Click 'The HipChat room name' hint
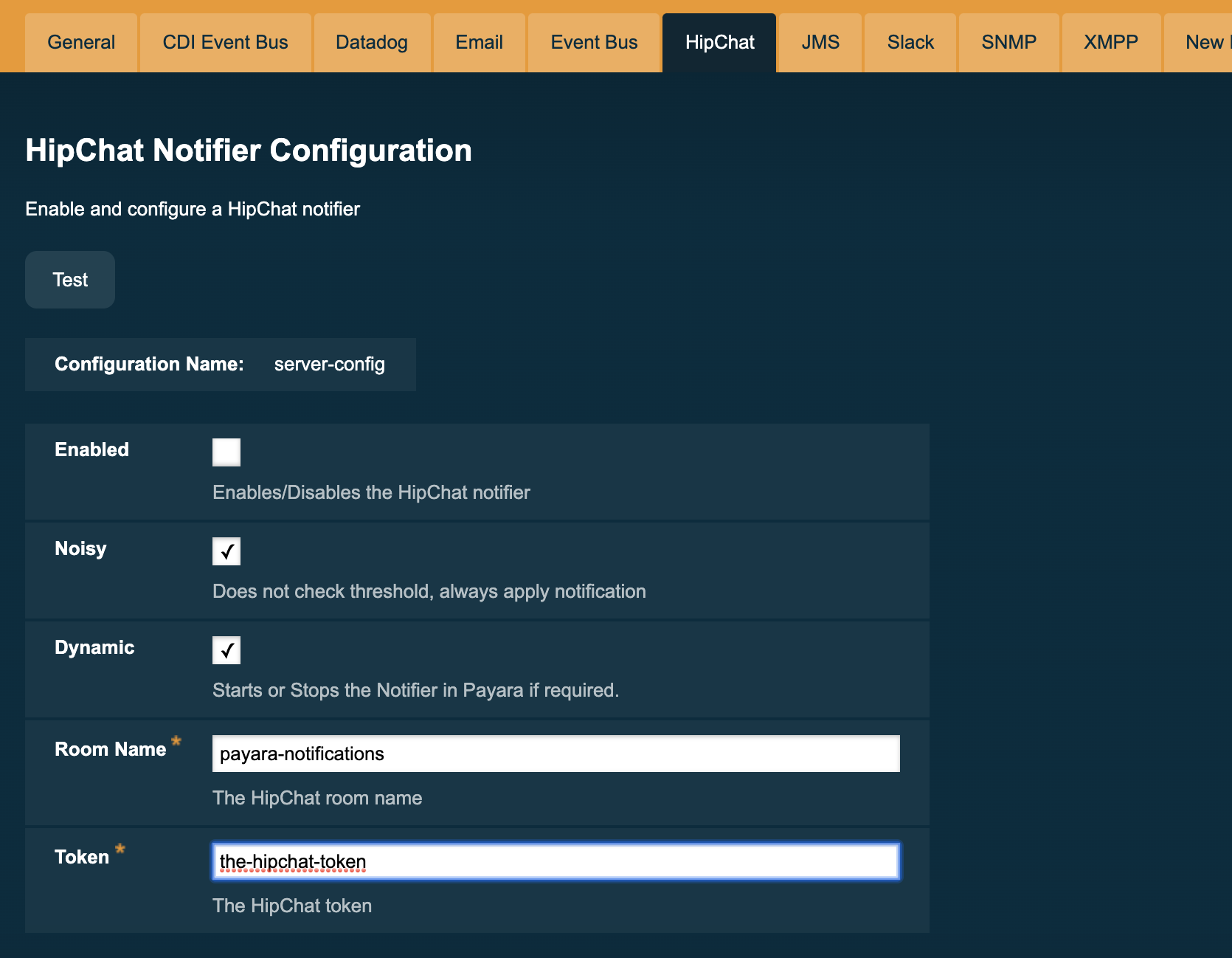The height and width of the screenshot is (958, 1232). pyautogui.click(x=317, y=798)
